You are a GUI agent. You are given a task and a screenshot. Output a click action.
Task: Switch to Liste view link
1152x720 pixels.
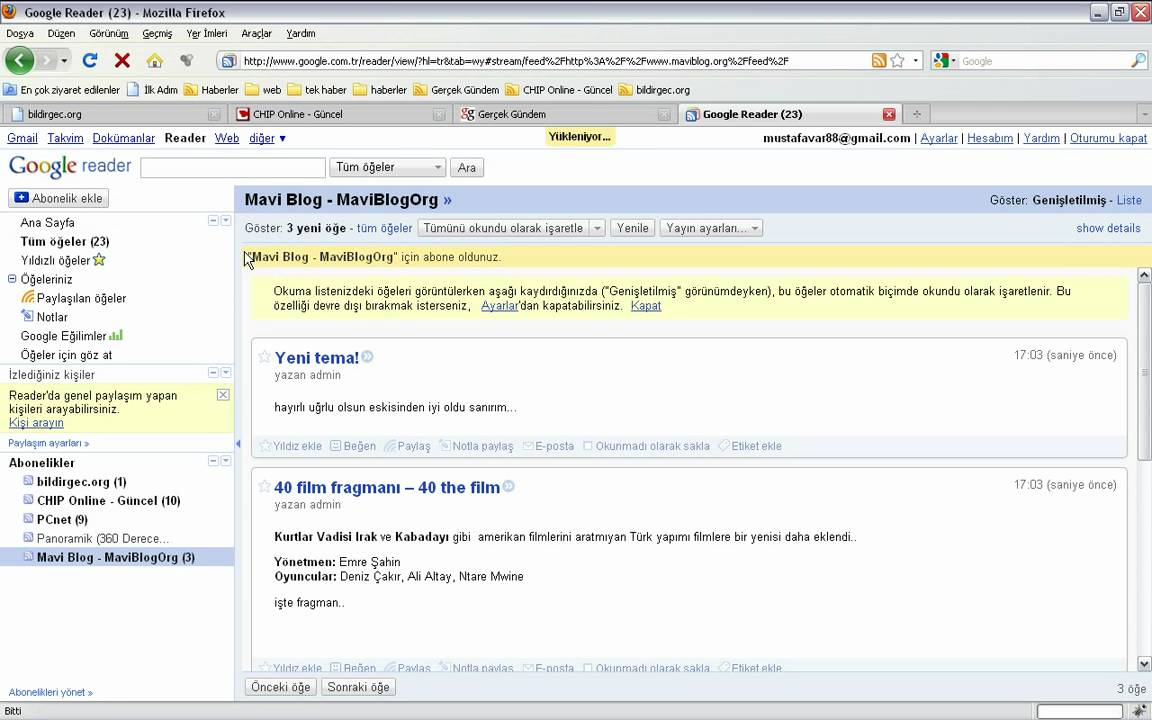coord(1129,200)
